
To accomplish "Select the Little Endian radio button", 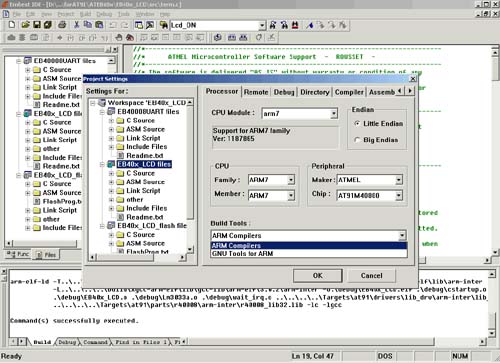I will [x=357, y=123].
